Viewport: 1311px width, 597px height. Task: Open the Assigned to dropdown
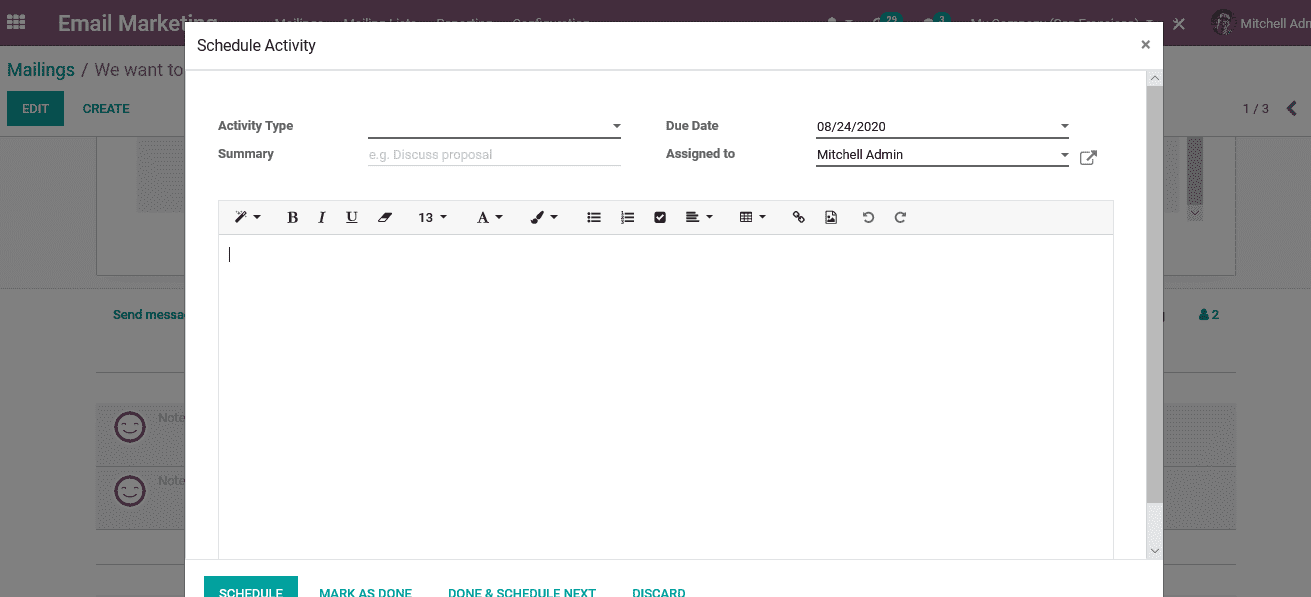[x=942, y=155]
